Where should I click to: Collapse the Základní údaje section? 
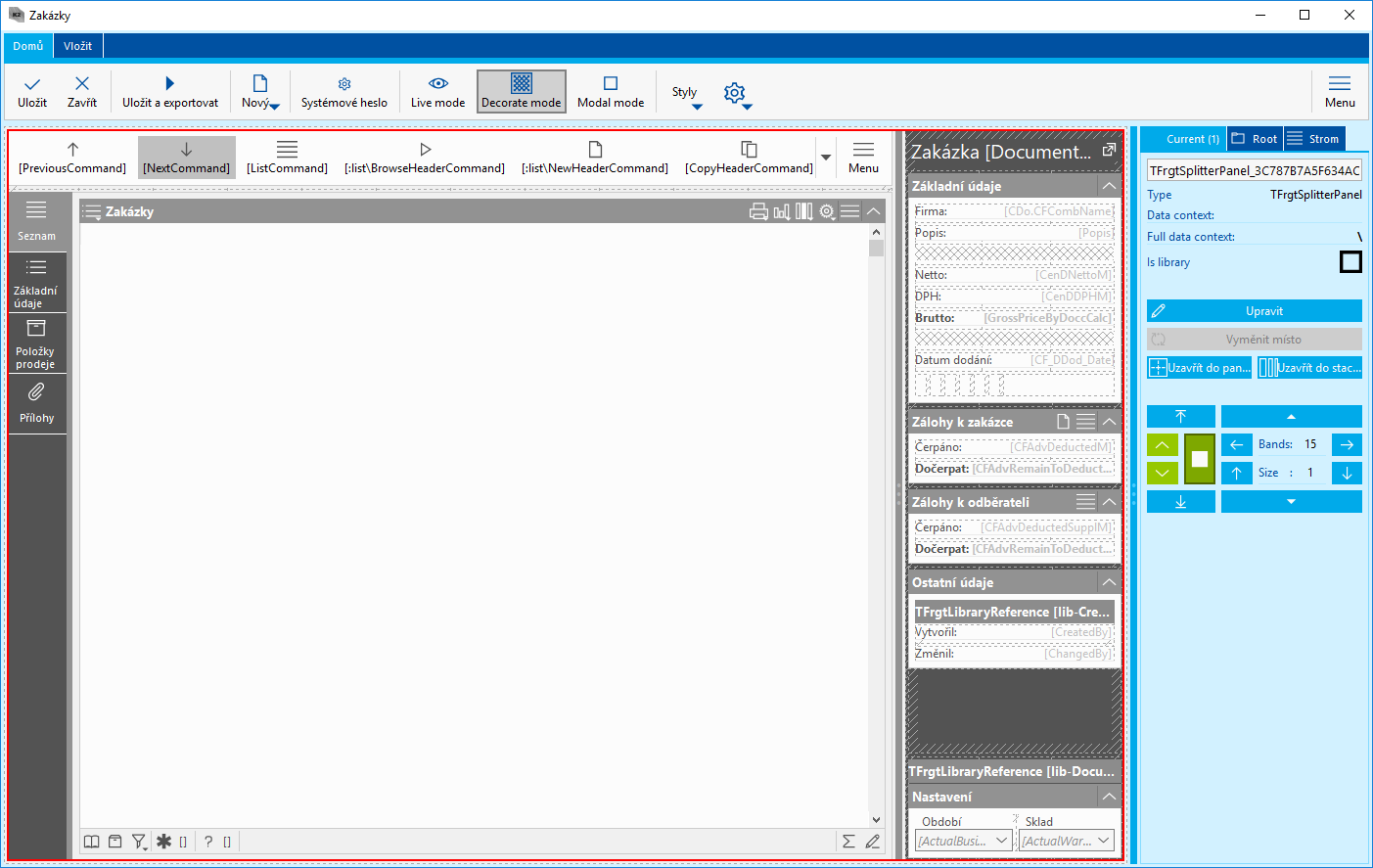click(1109, 186)
